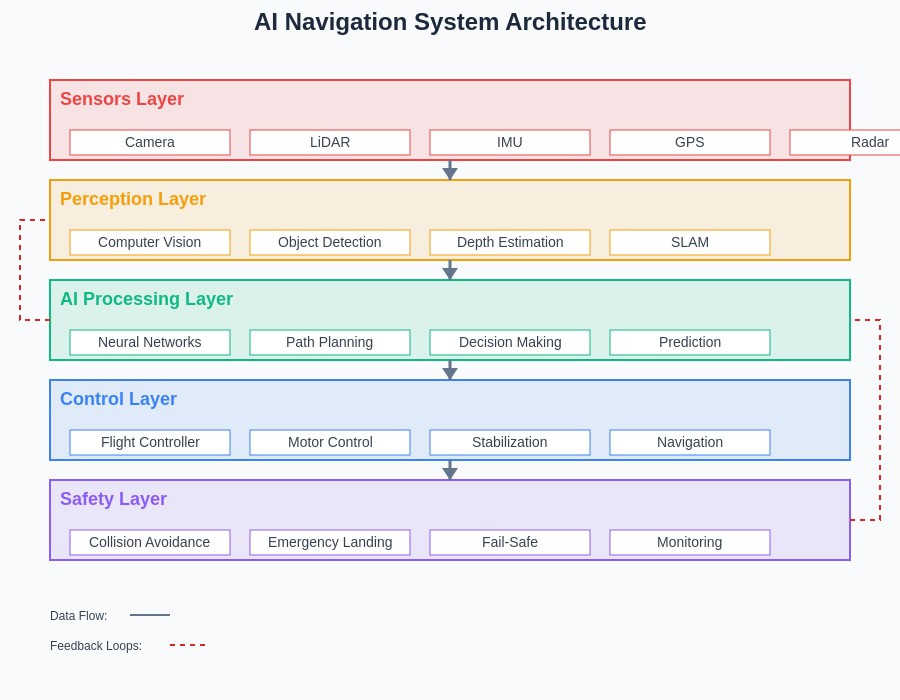Click the Radar box at right edge
This screenshot has height=700, width=900.
coord(860,142)
